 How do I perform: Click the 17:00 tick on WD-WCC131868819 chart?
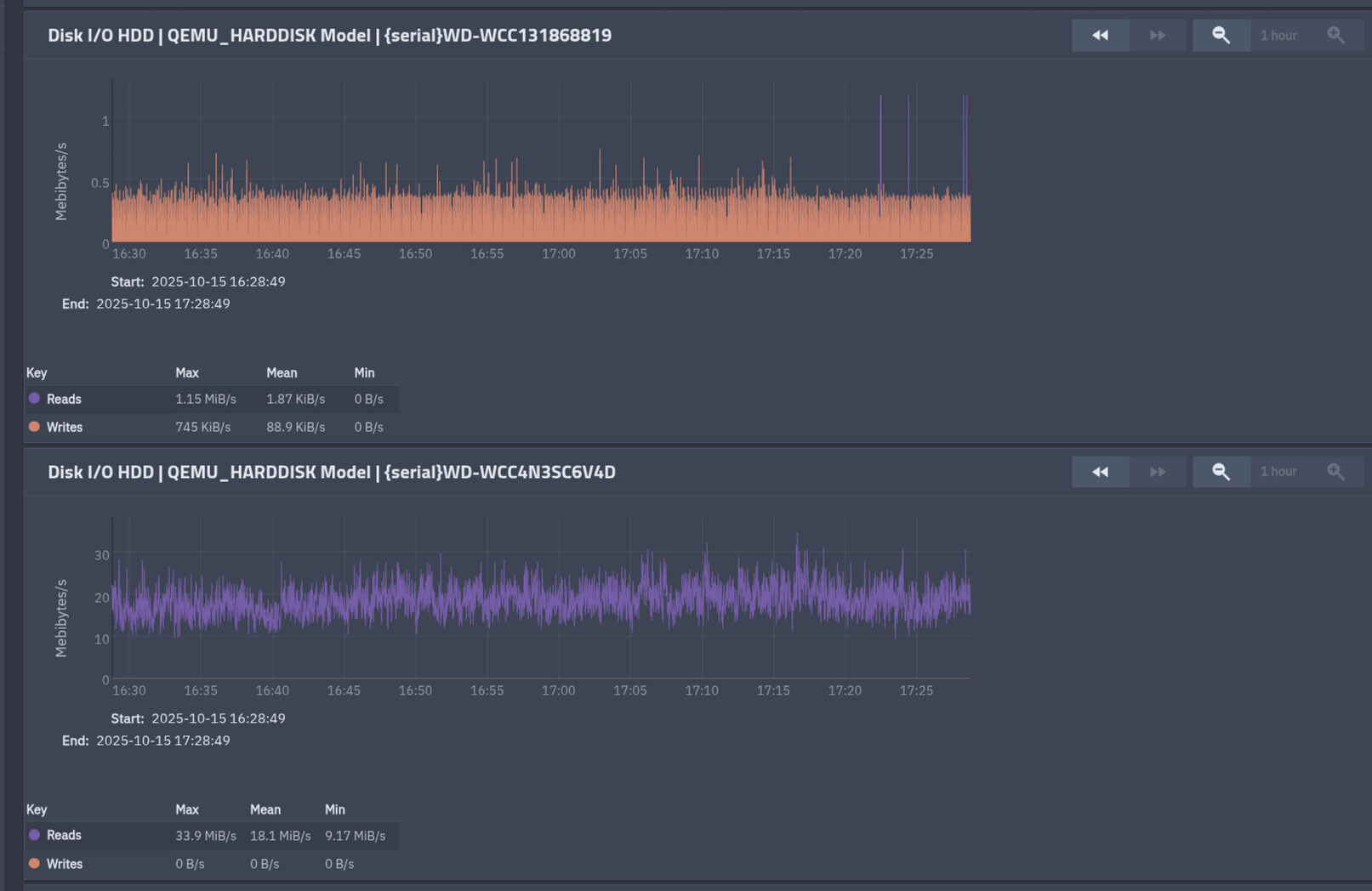(559, 253)
